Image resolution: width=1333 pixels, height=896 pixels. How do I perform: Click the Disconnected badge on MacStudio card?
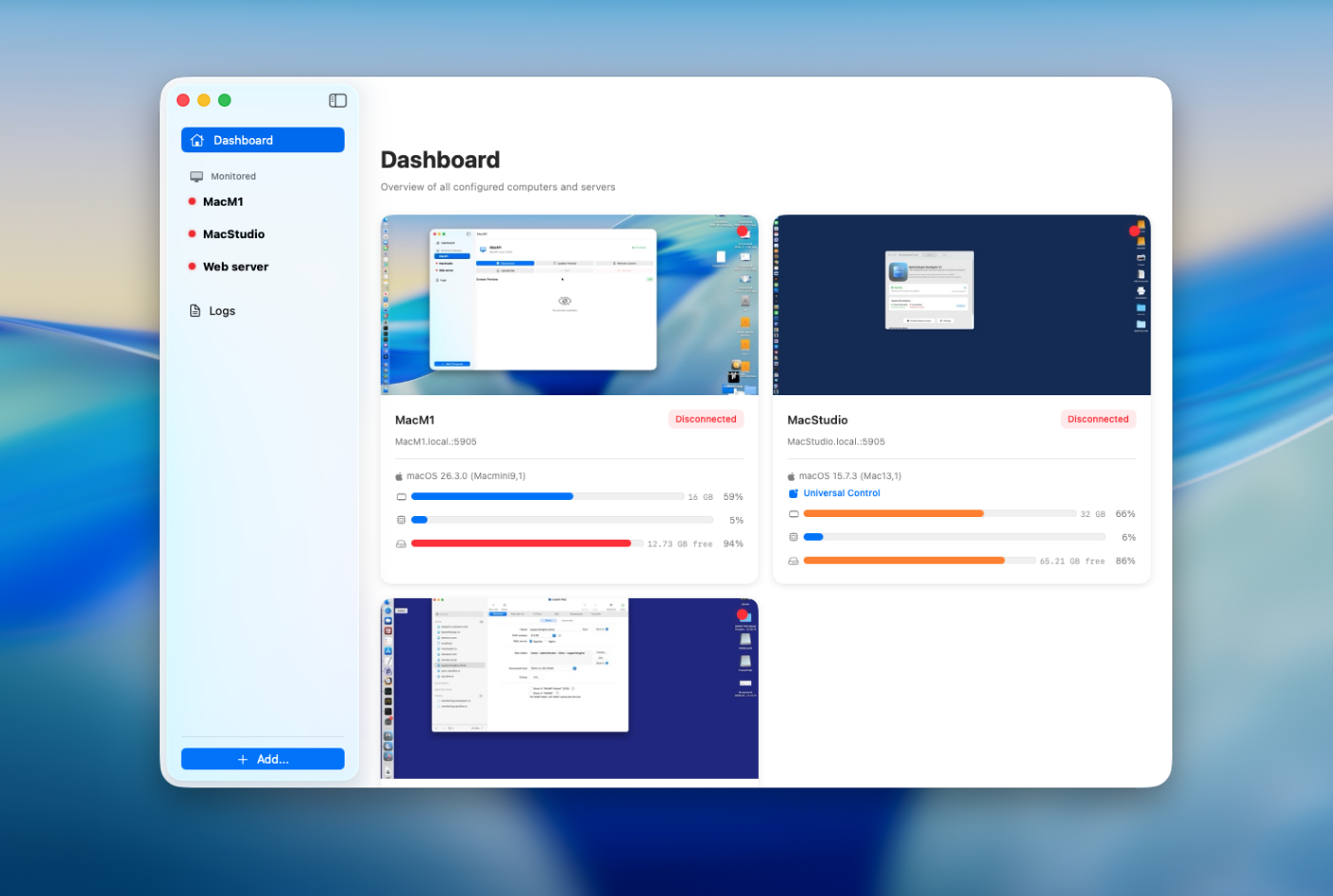1098,419
